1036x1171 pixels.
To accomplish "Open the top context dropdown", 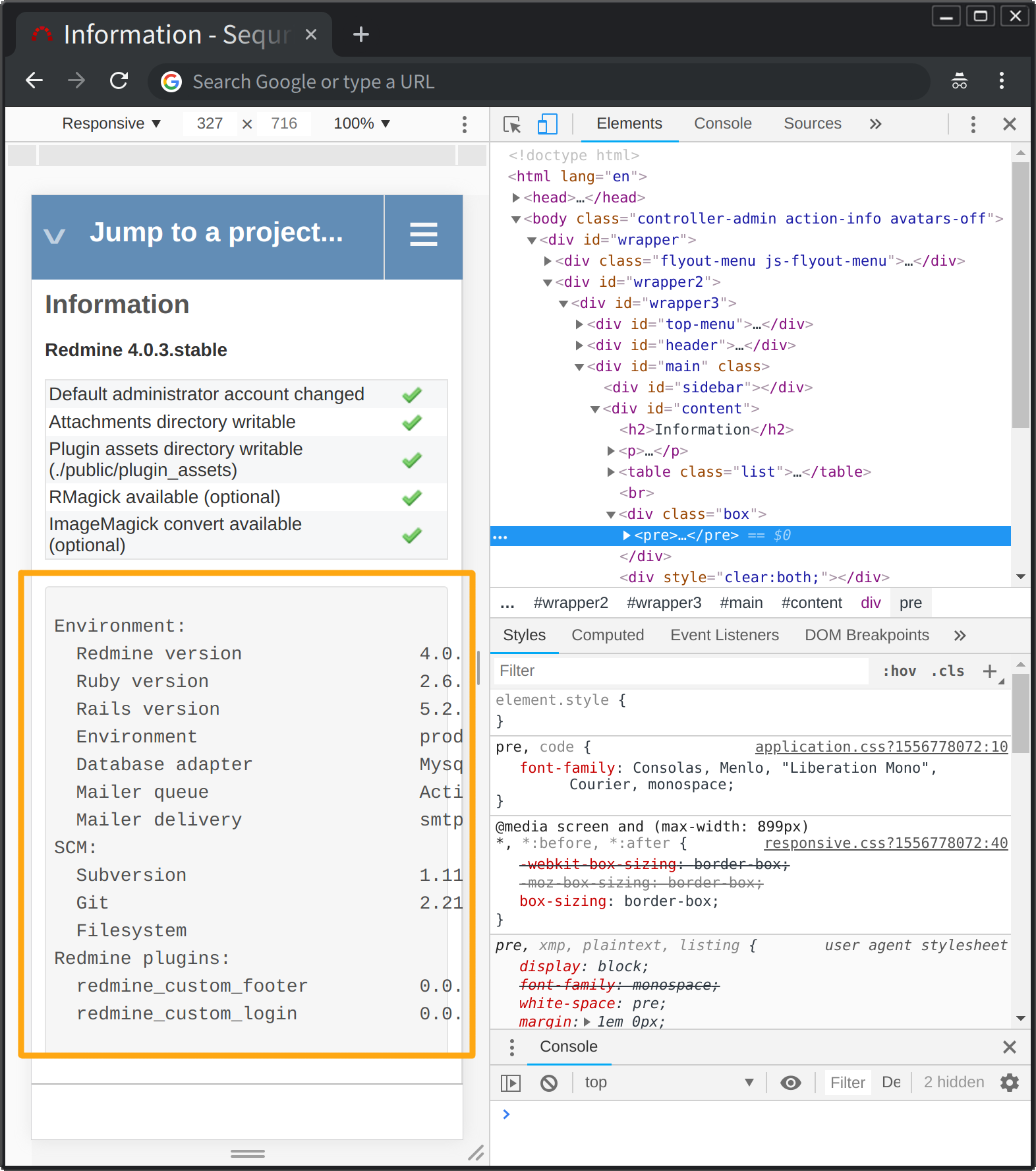I will (x=669, y=1083).
